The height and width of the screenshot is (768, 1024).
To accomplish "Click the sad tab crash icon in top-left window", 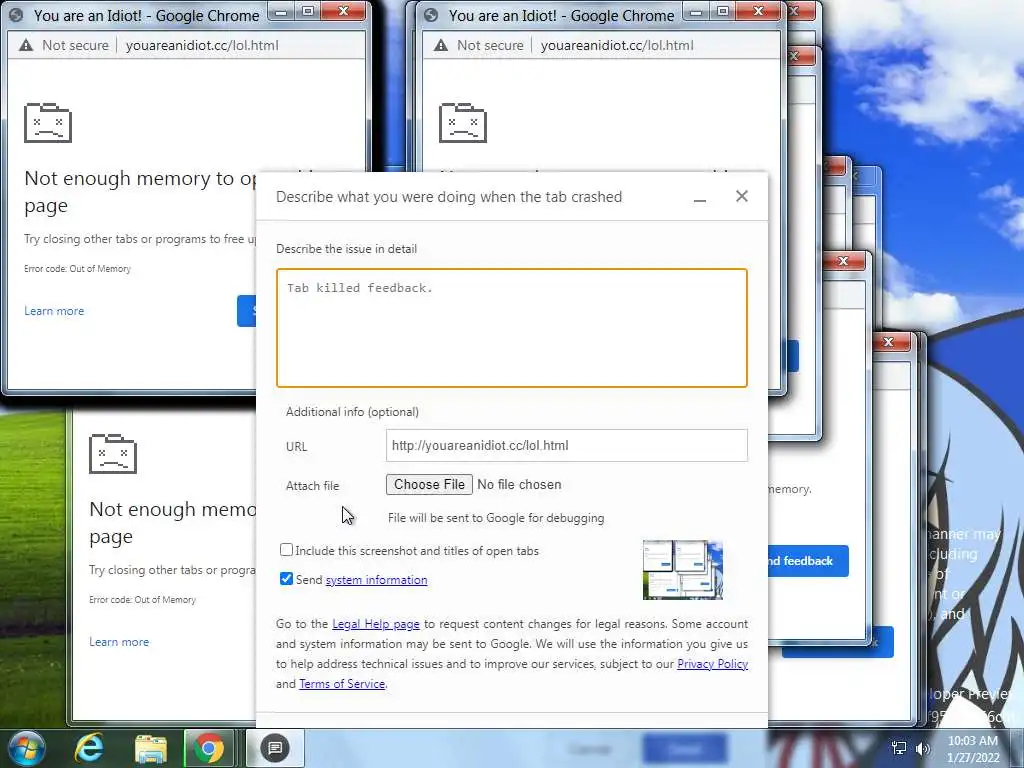I will coord(48,122).
